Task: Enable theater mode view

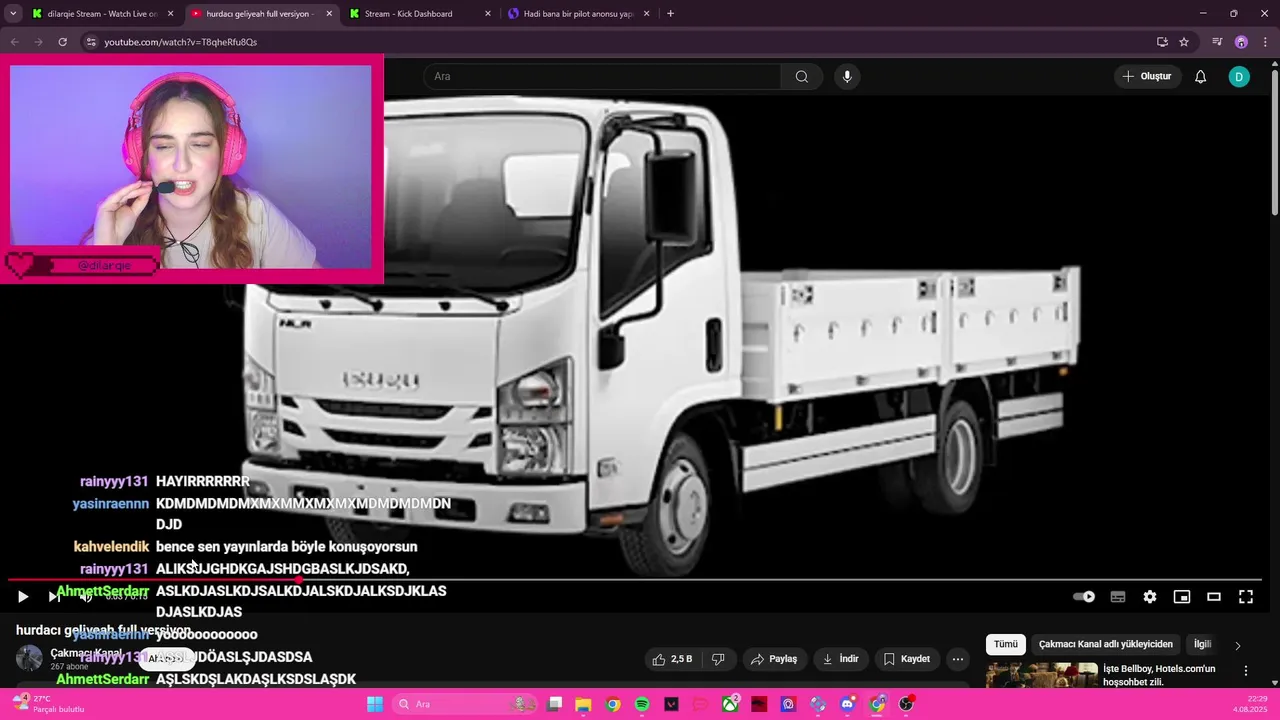Action: click(x=1214, y=597)
